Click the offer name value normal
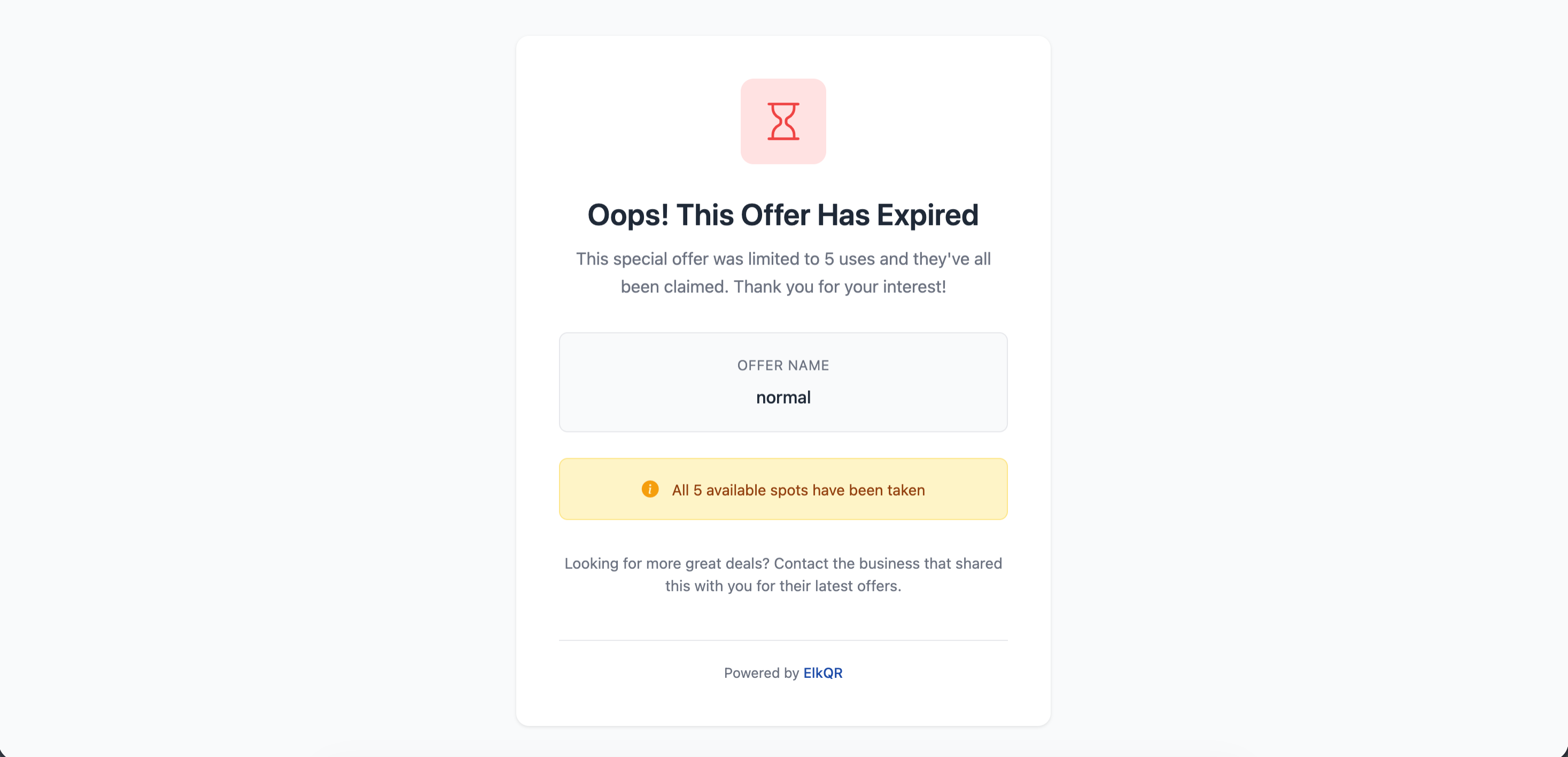The width and height of the screenshot is (1568, 757). tap(783, 397)
